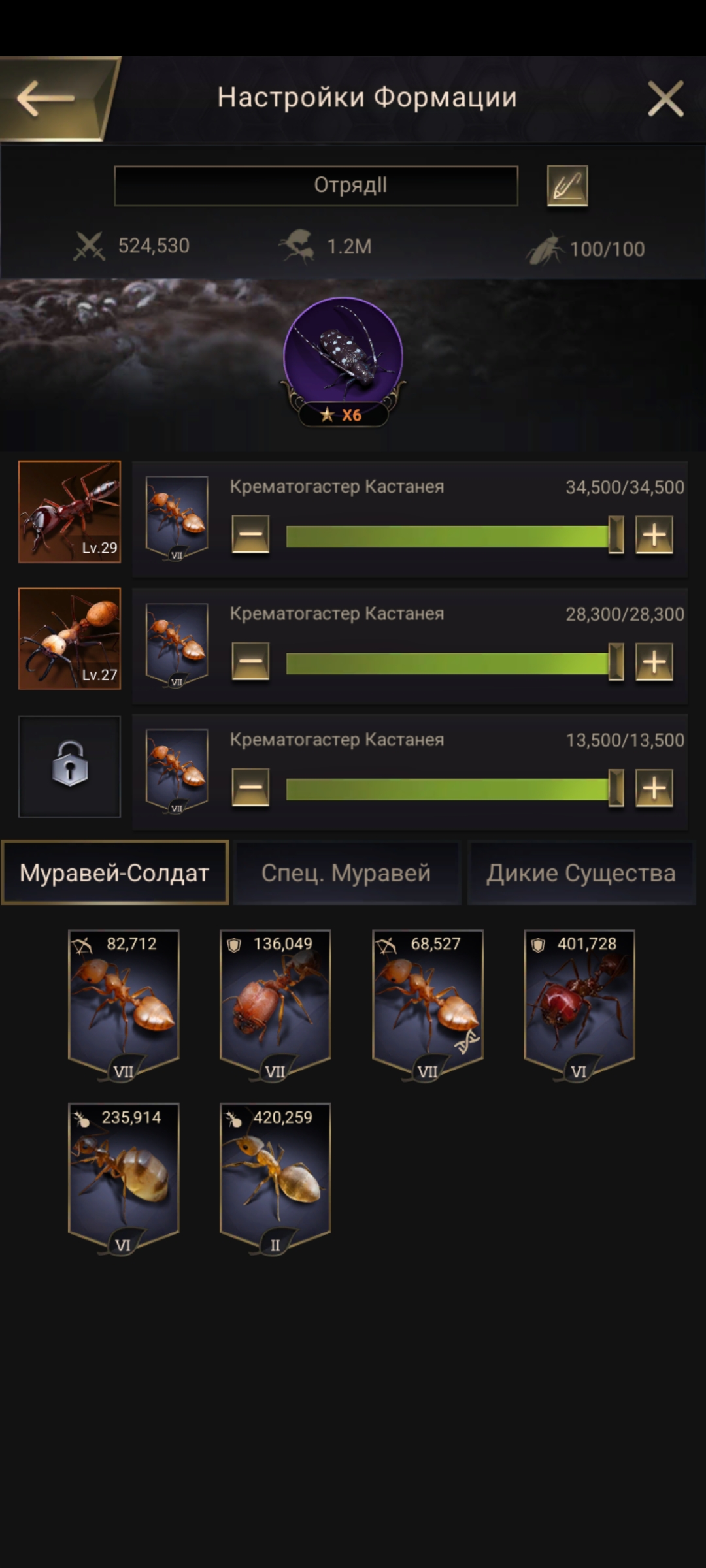Select the Муравей-Солдат tab
The width and height of the screenshot is (706, 1568).
pyautogui.click(x=115, y=872)
